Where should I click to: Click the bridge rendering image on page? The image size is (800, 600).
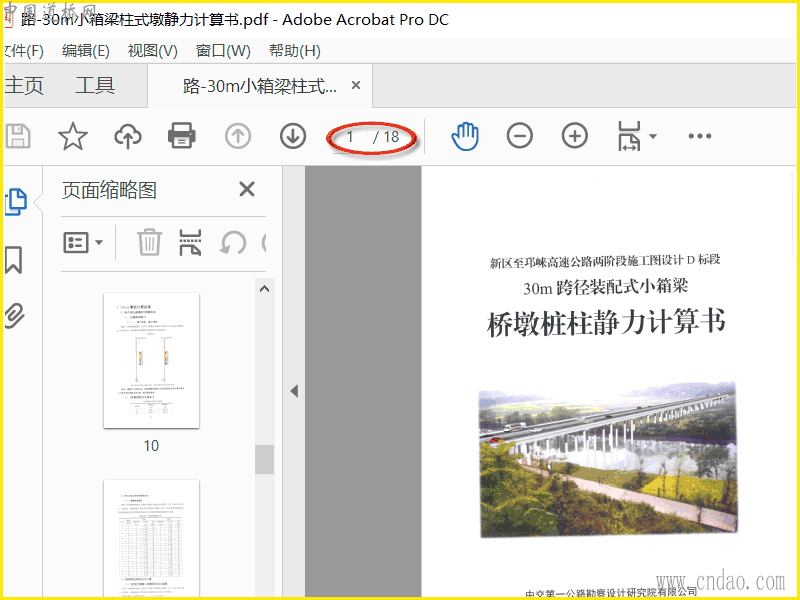(x=607, y=459)
